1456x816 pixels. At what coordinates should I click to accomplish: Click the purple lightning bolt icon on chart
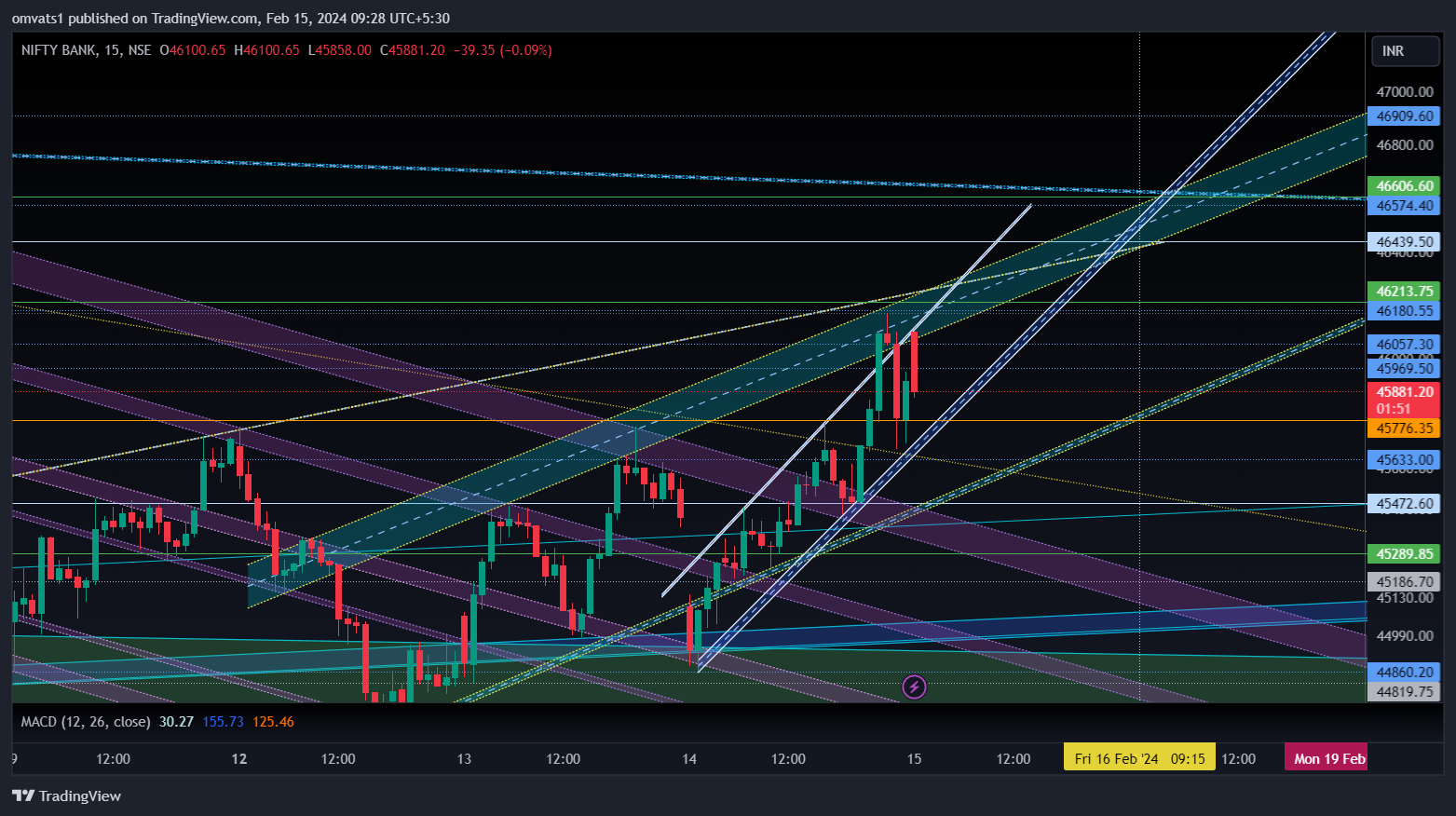click(x=914, y=687)
